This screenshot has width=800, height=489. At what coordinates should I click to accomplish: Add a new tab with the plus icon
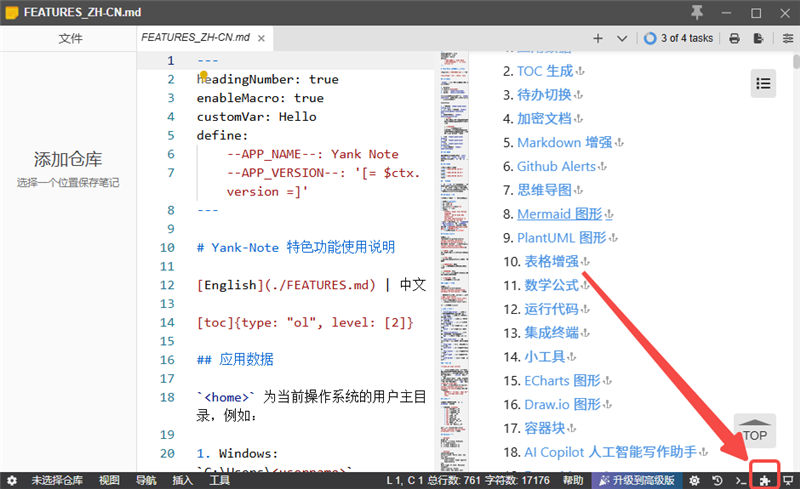(598, 38)
